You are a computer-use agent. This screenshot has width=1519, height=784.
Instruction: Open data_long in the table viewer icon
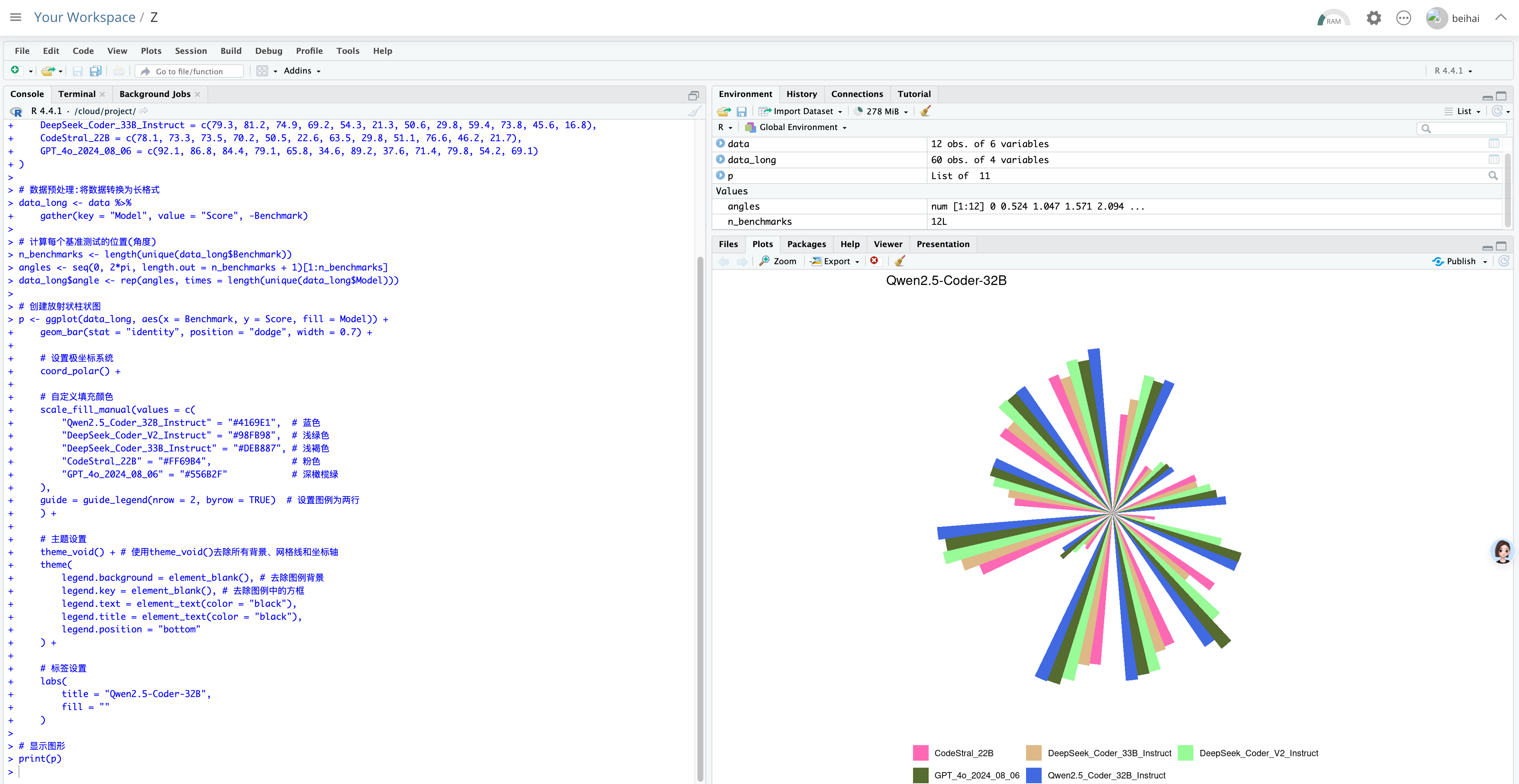(x=1494, y=160)
